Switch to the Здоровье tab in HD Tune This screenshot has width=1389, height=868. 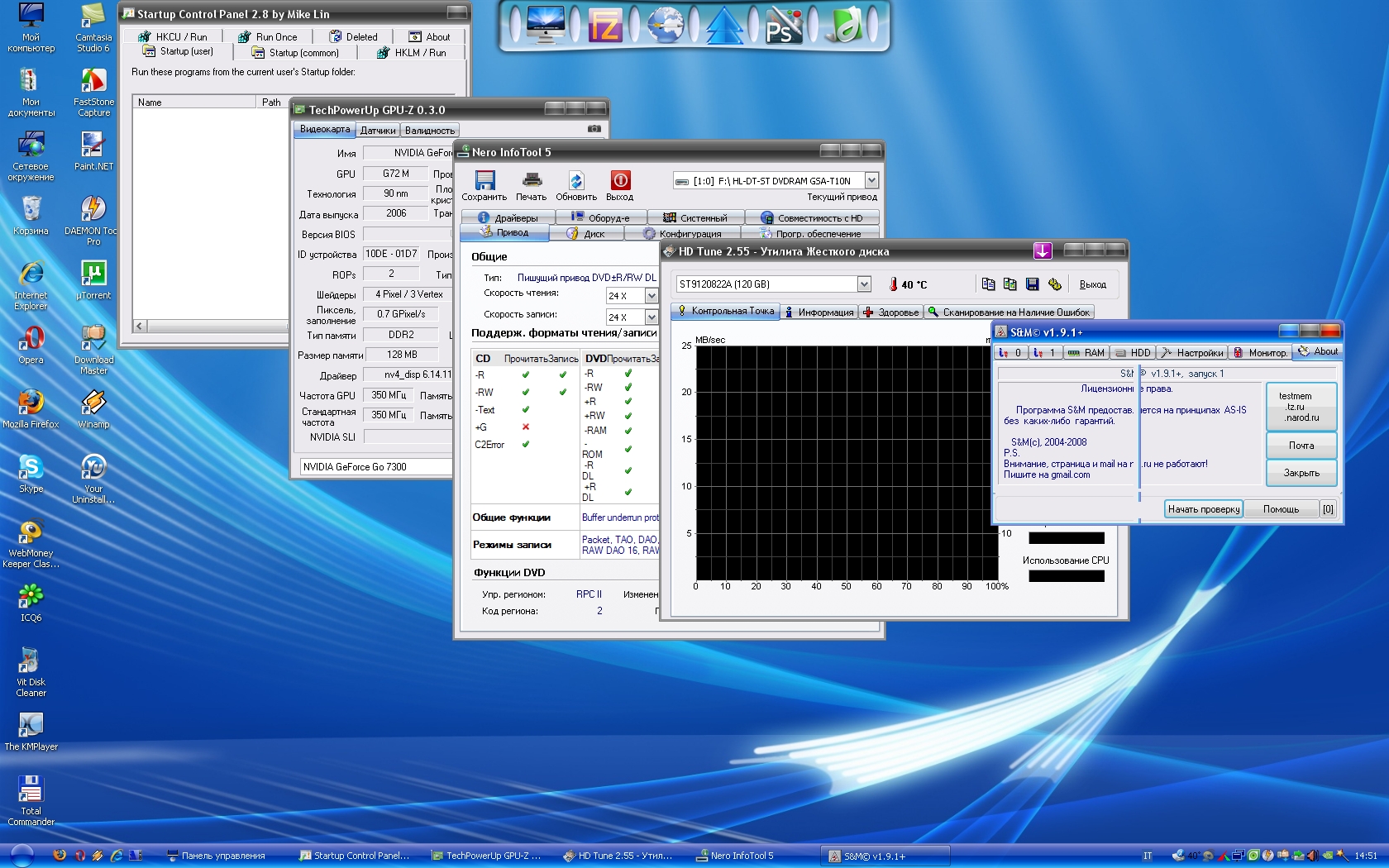(x=891, y=312)
